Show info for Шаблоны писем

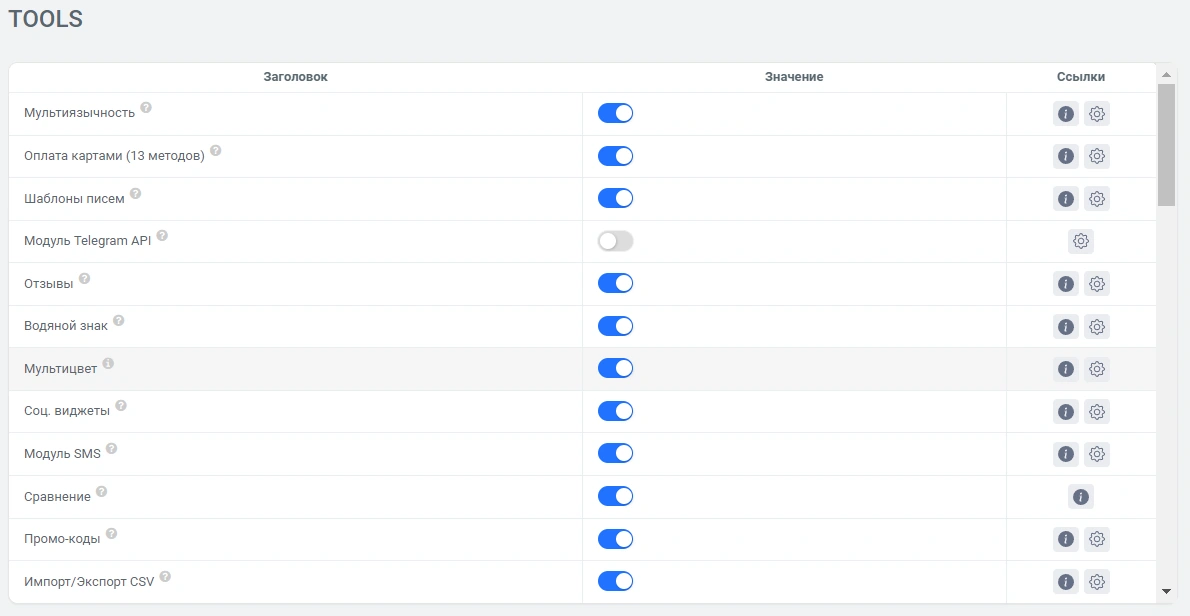(1065, 199)
